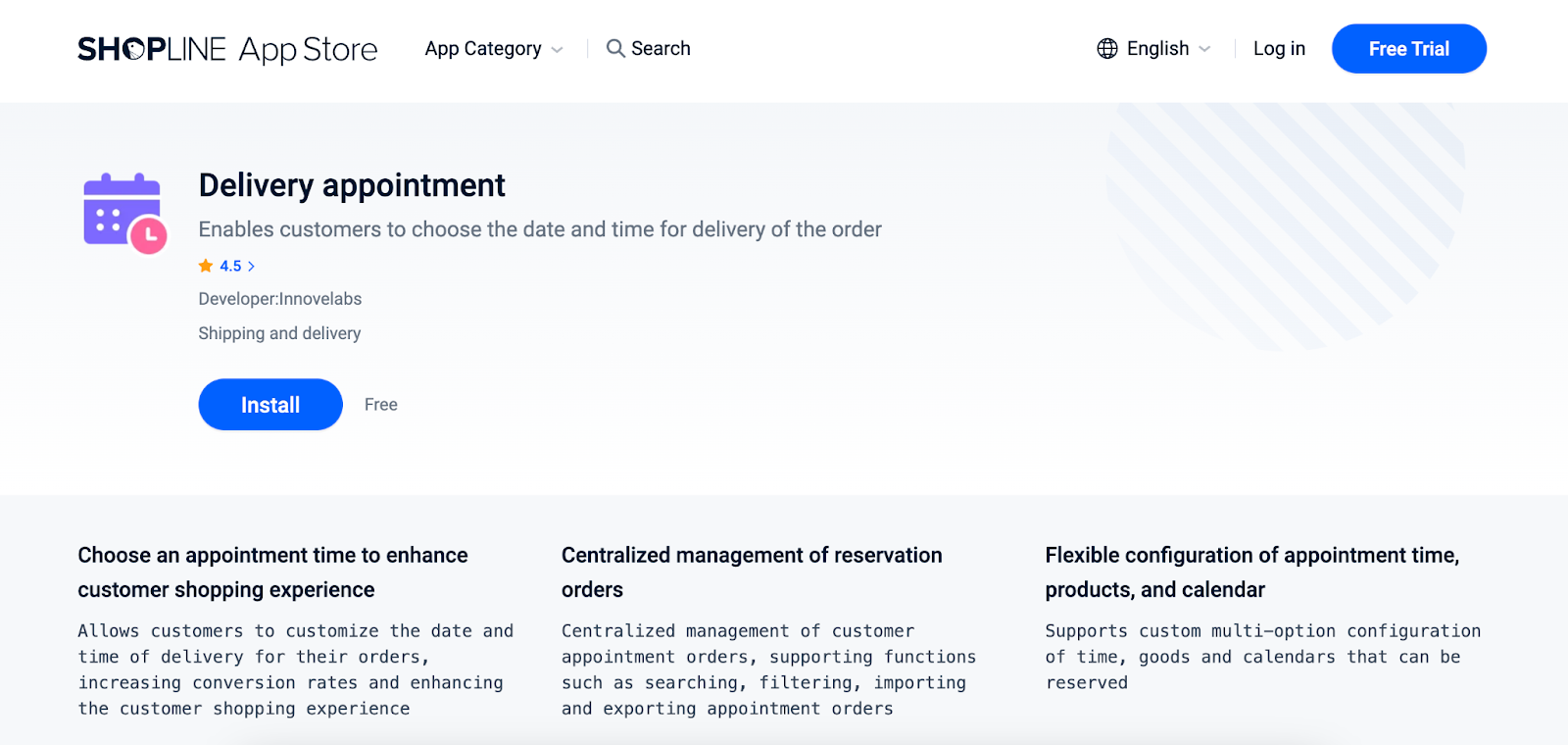Select the Shipping and delivery category
The width and height of the screenshot is (1568, 745).
[279, 333]
